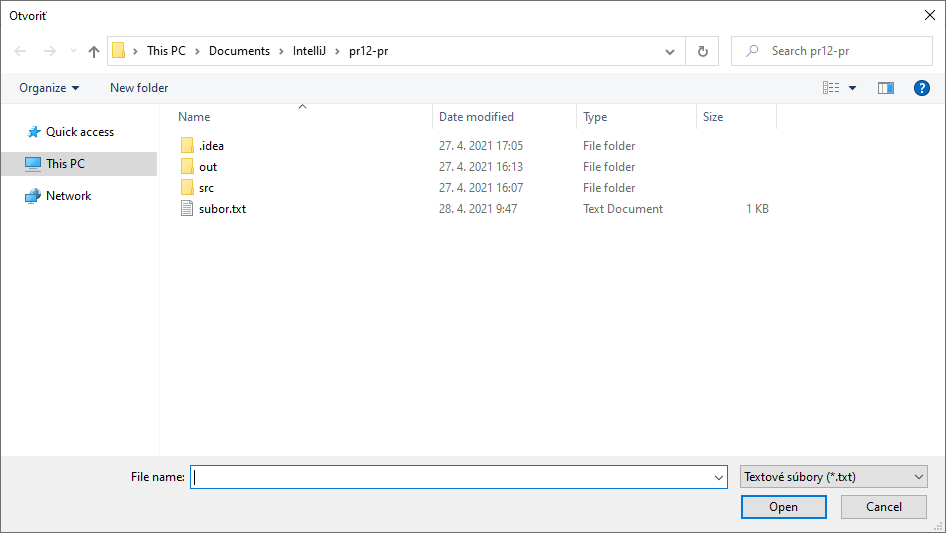Click the Open button

click(783, 507)
